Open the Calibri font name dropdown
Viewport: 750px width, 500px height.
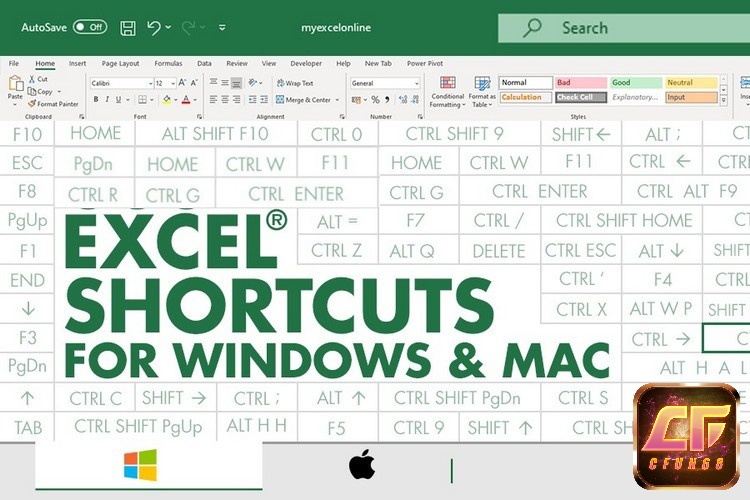[x=150, y=83]
